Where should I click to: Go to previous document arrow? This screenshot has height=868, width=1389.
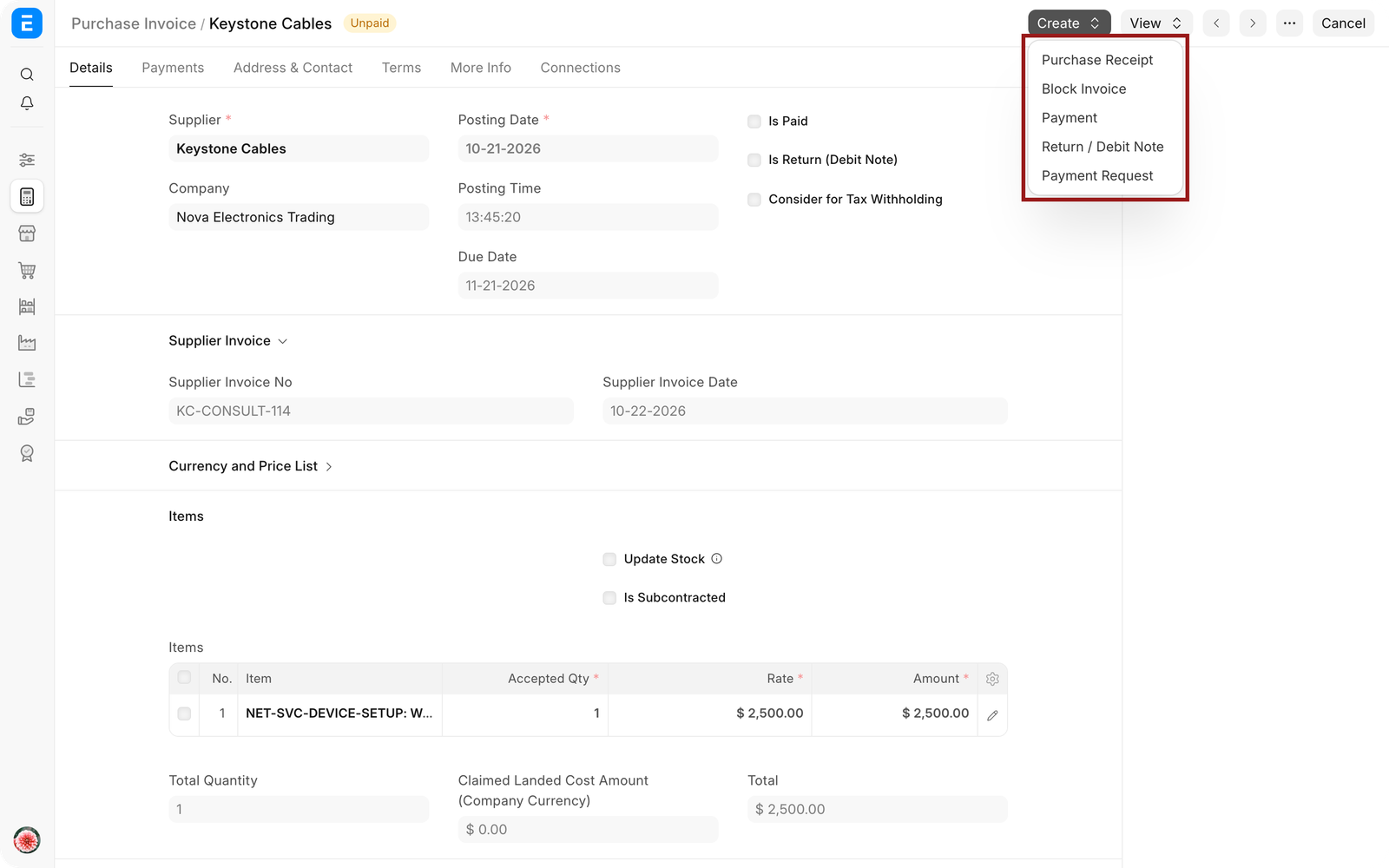[1216, 23]
